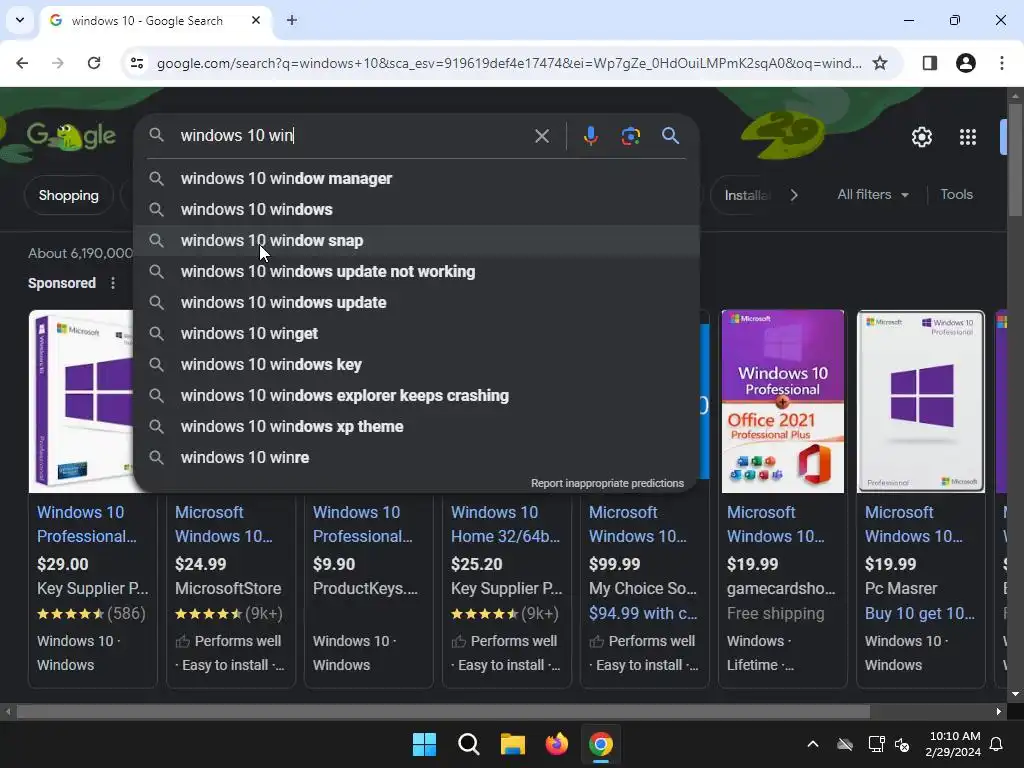Click Buy 10 get 10 promotion text
The height and width of the screenshot is (768, 1024).
[920, 613]
